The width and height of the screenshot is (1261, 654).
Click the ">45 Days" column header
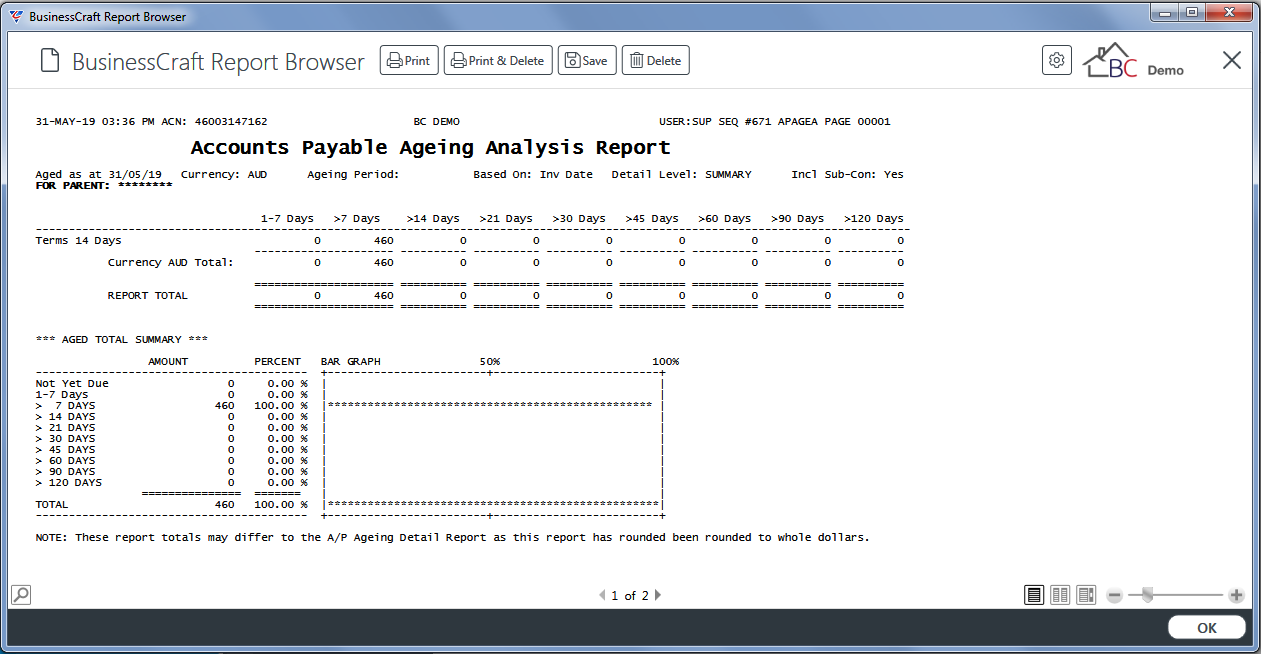652,219
